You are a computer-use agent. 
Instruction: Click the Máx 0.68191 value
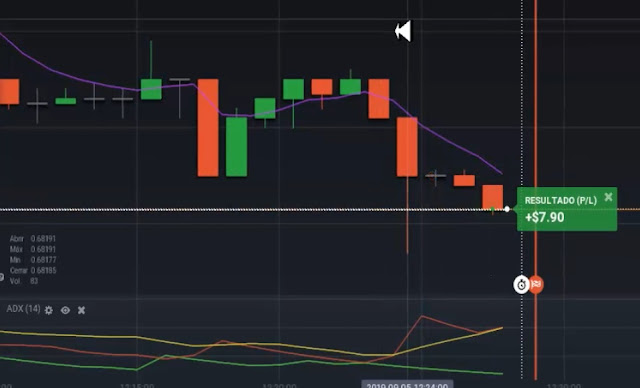point(43,249)
